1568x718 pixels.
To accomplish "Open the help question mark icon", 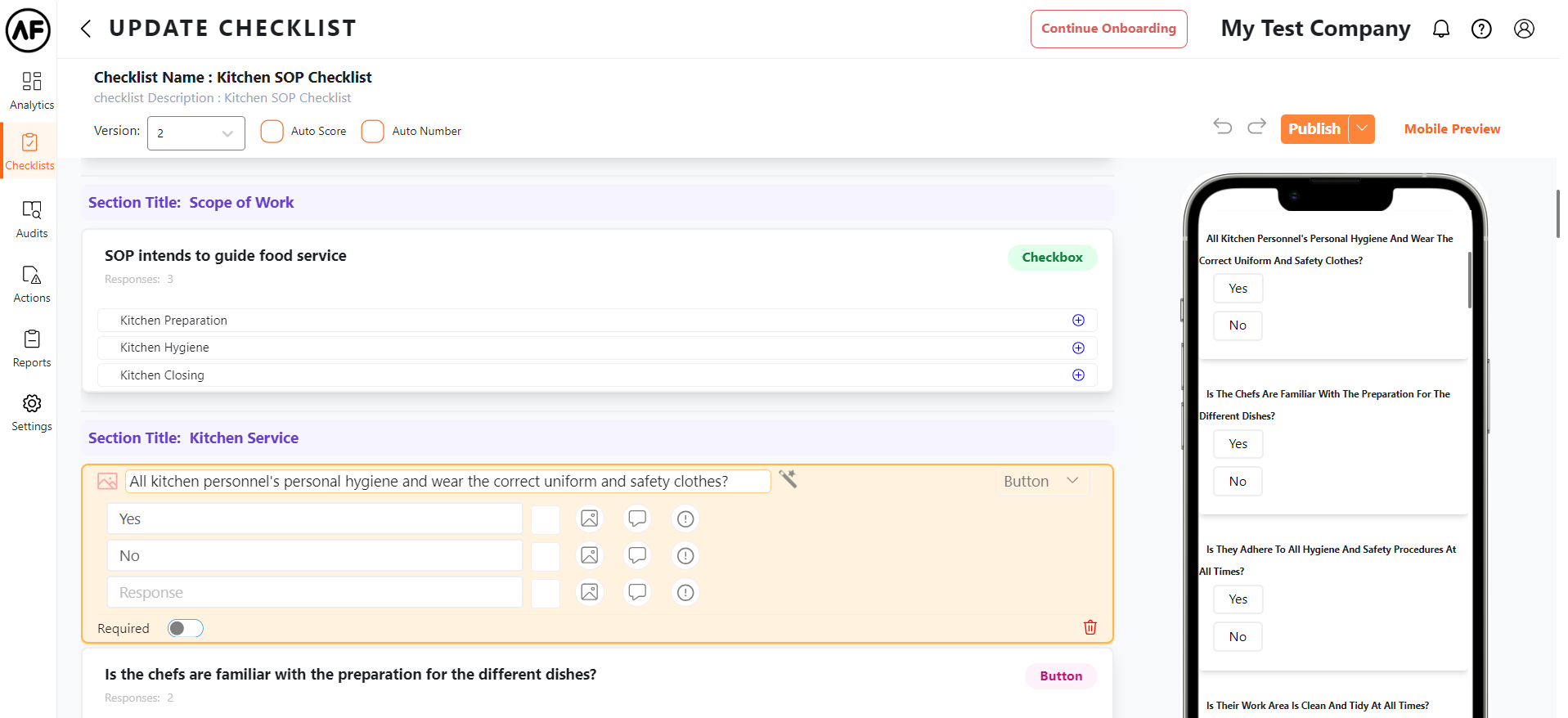I will coord(1481,29).
